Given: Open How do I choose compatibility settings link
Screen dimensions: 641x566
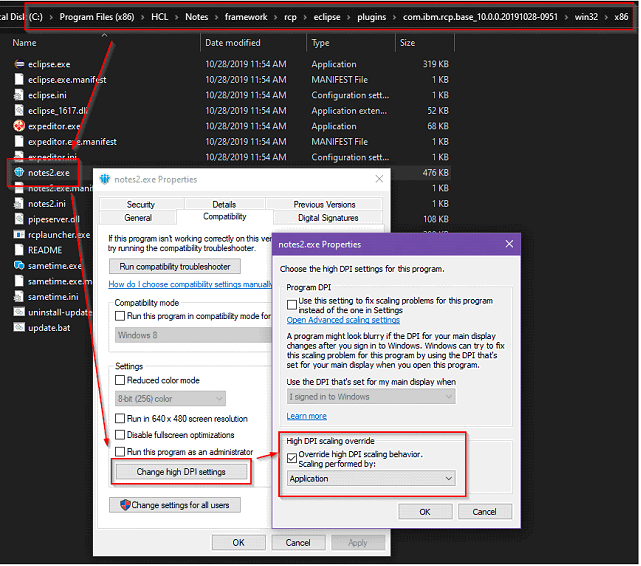Looking at the screenshot, I should (190, 284).
